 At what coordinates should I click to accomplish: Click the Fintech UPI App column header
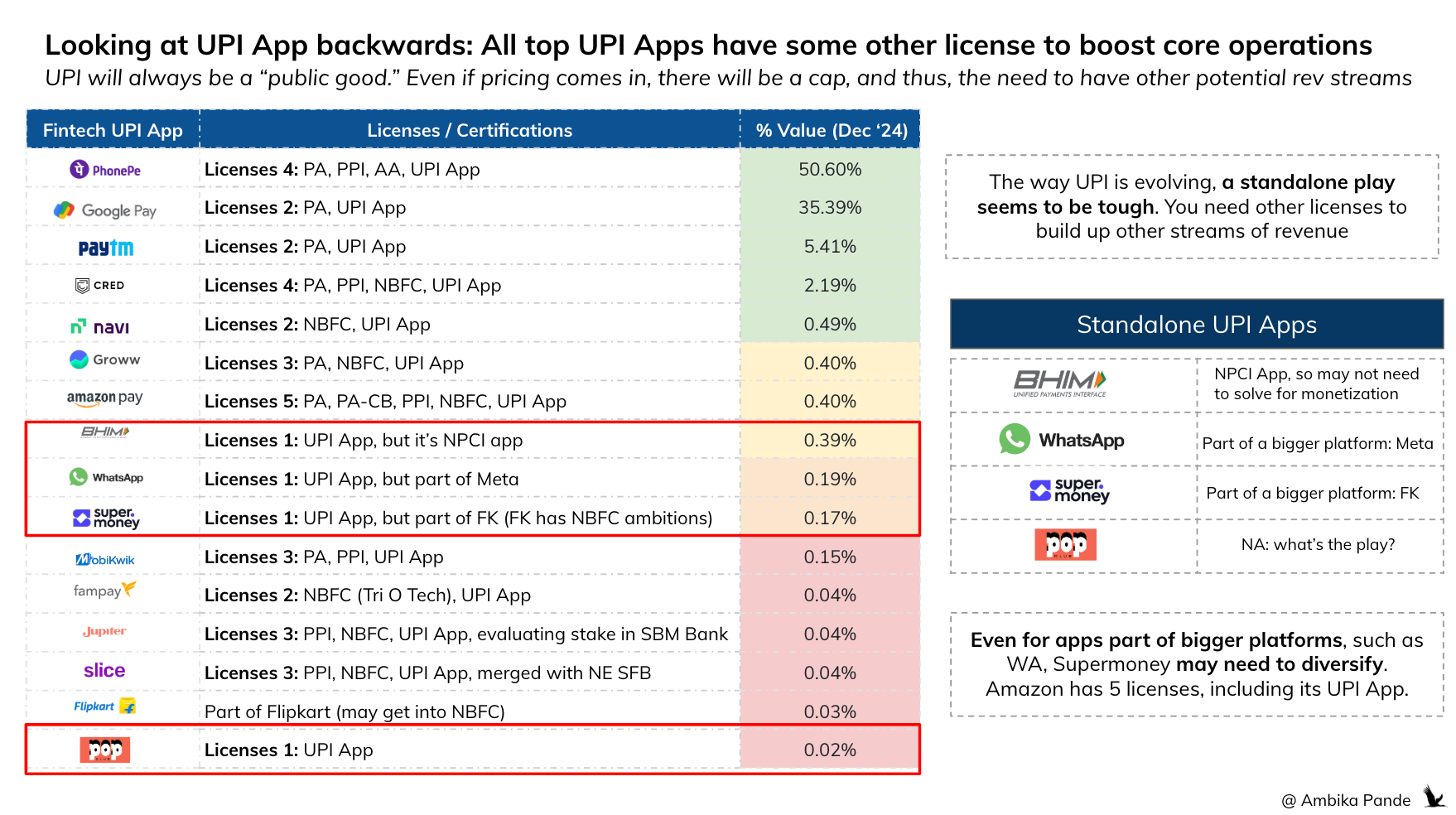click(113, 130)
